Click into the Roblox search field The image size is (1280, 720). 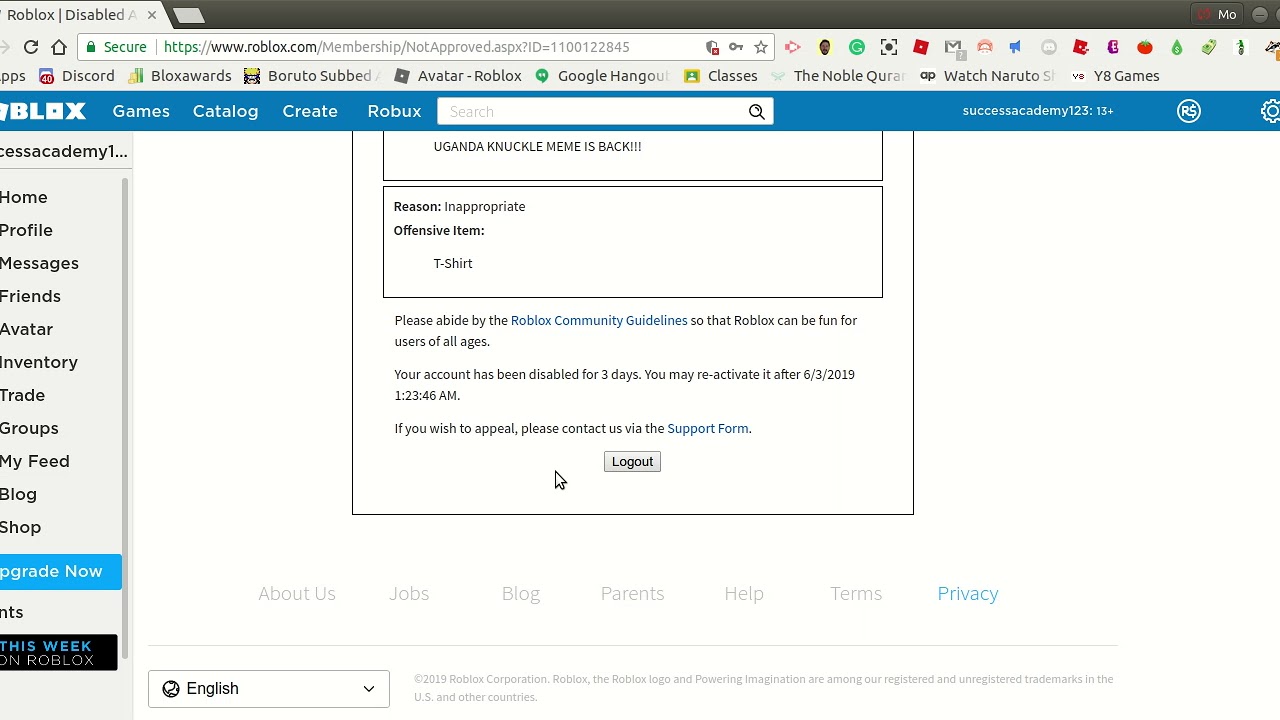(x=592, y=111)
